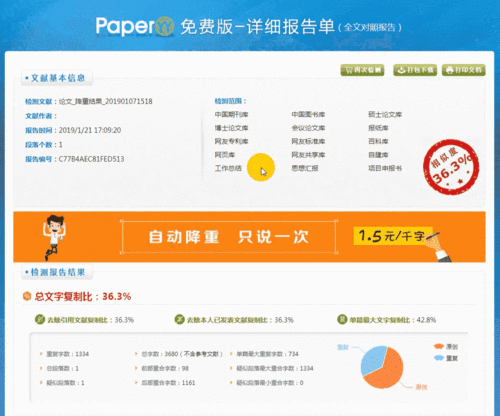This screenshot has height=416, width=500.
Task: Click the 网友共享库 detection scope entry
Action: 308,155
